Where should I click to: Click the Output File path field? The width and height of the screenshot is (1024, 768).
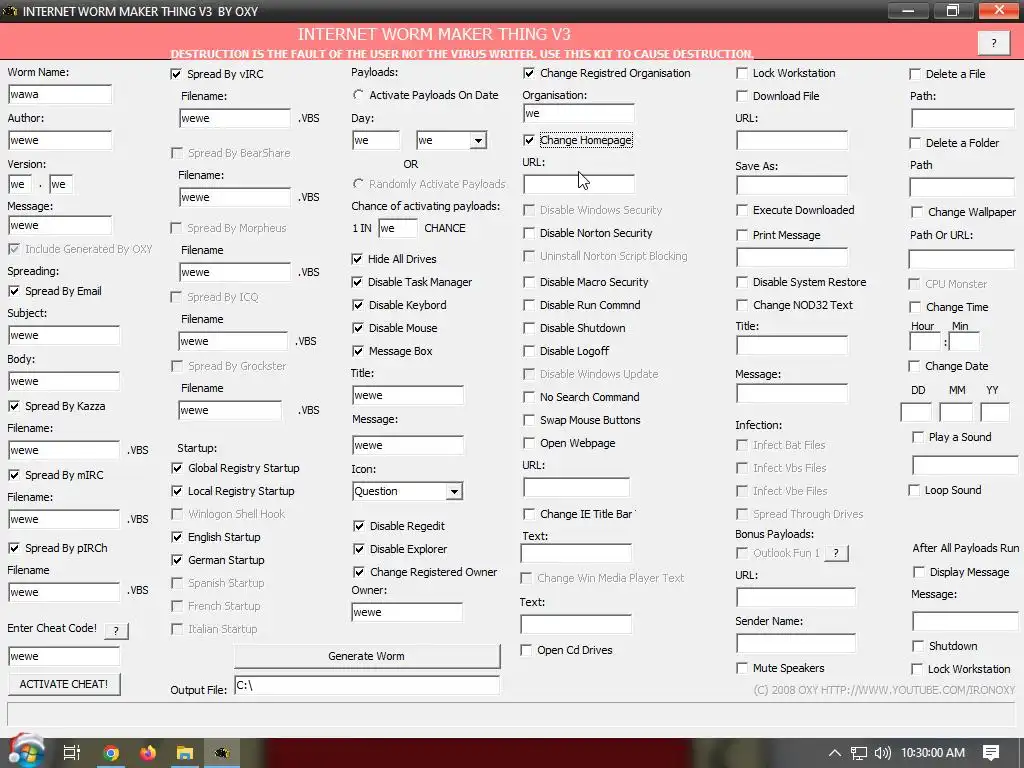[367, 685]
